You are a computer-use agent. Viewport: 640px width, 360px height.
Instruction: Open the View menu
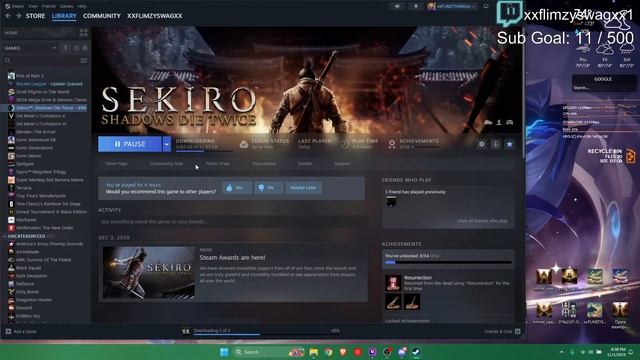[33, 6]
